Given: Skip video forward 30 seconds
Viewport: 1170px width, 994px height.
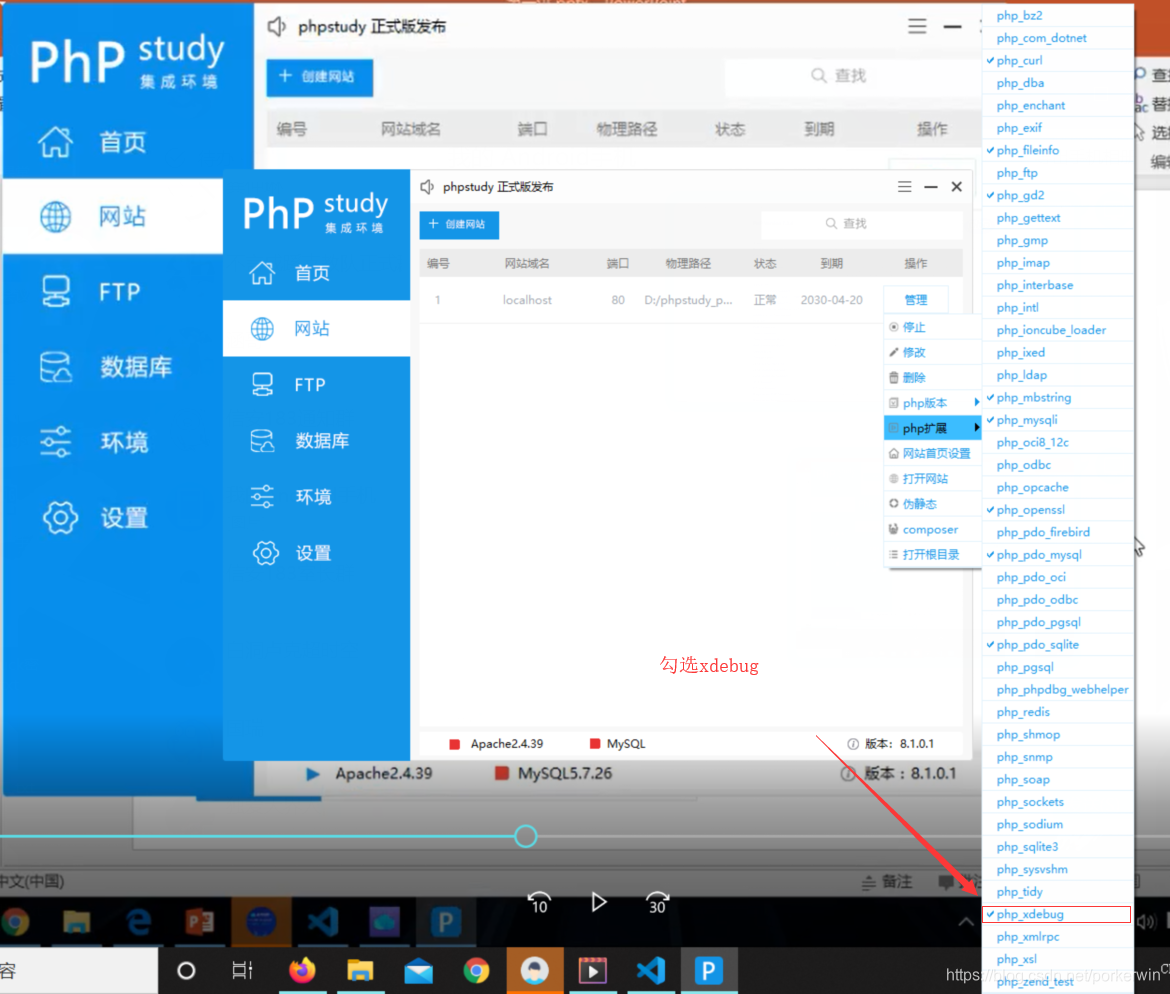Looking at the screenshot, I should tap(657, 902).
